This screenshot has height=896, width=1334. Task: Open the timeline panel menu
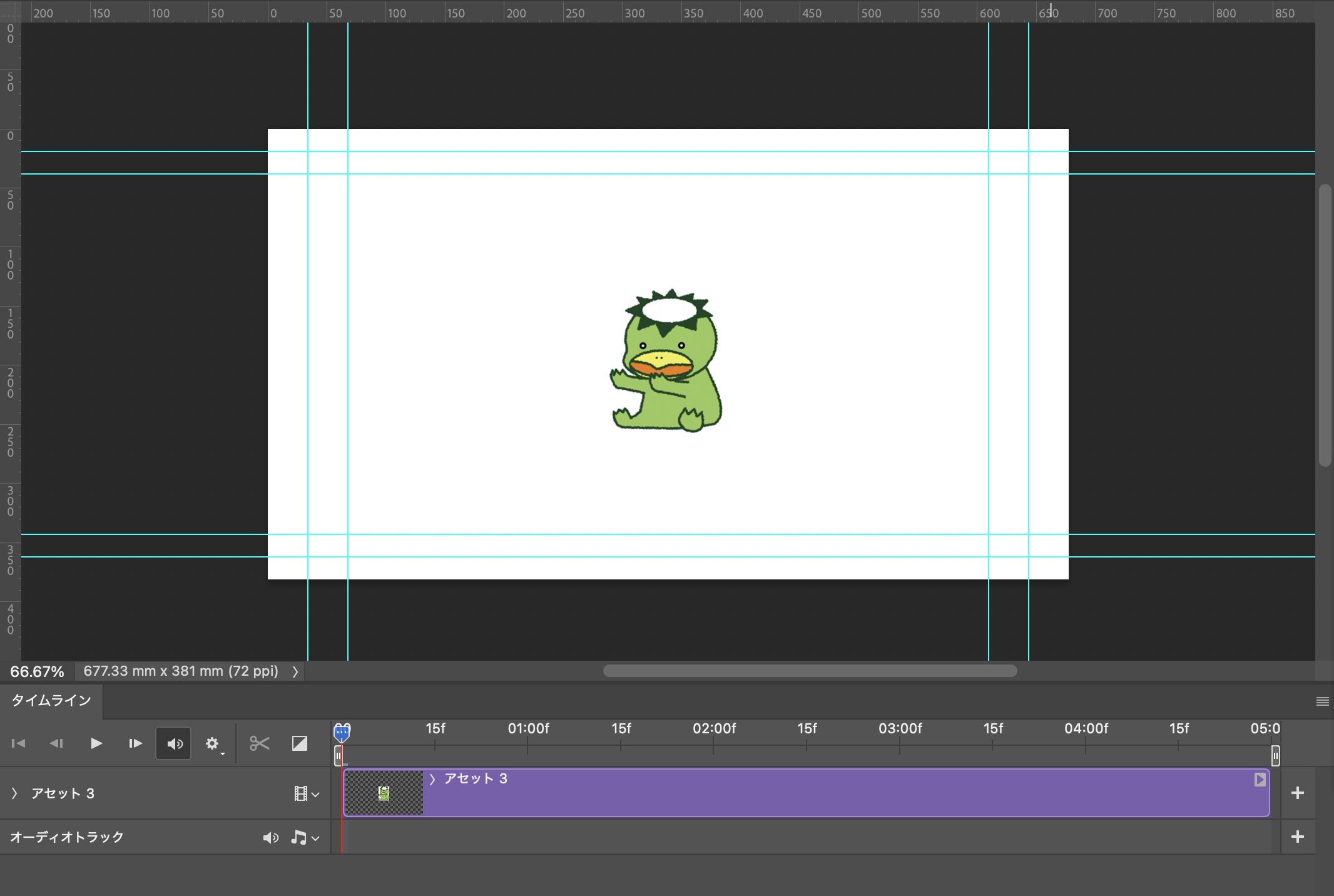point(1322,701)
